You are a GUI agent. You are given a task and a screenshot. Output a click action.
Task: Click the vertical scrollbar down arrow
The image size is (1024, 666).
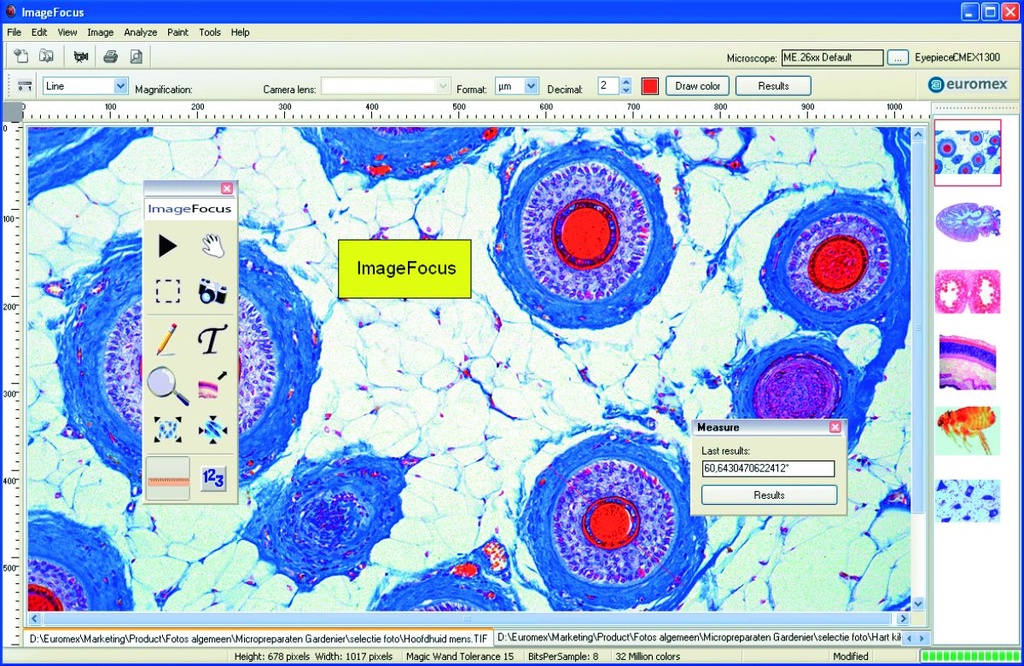(918, 603)
